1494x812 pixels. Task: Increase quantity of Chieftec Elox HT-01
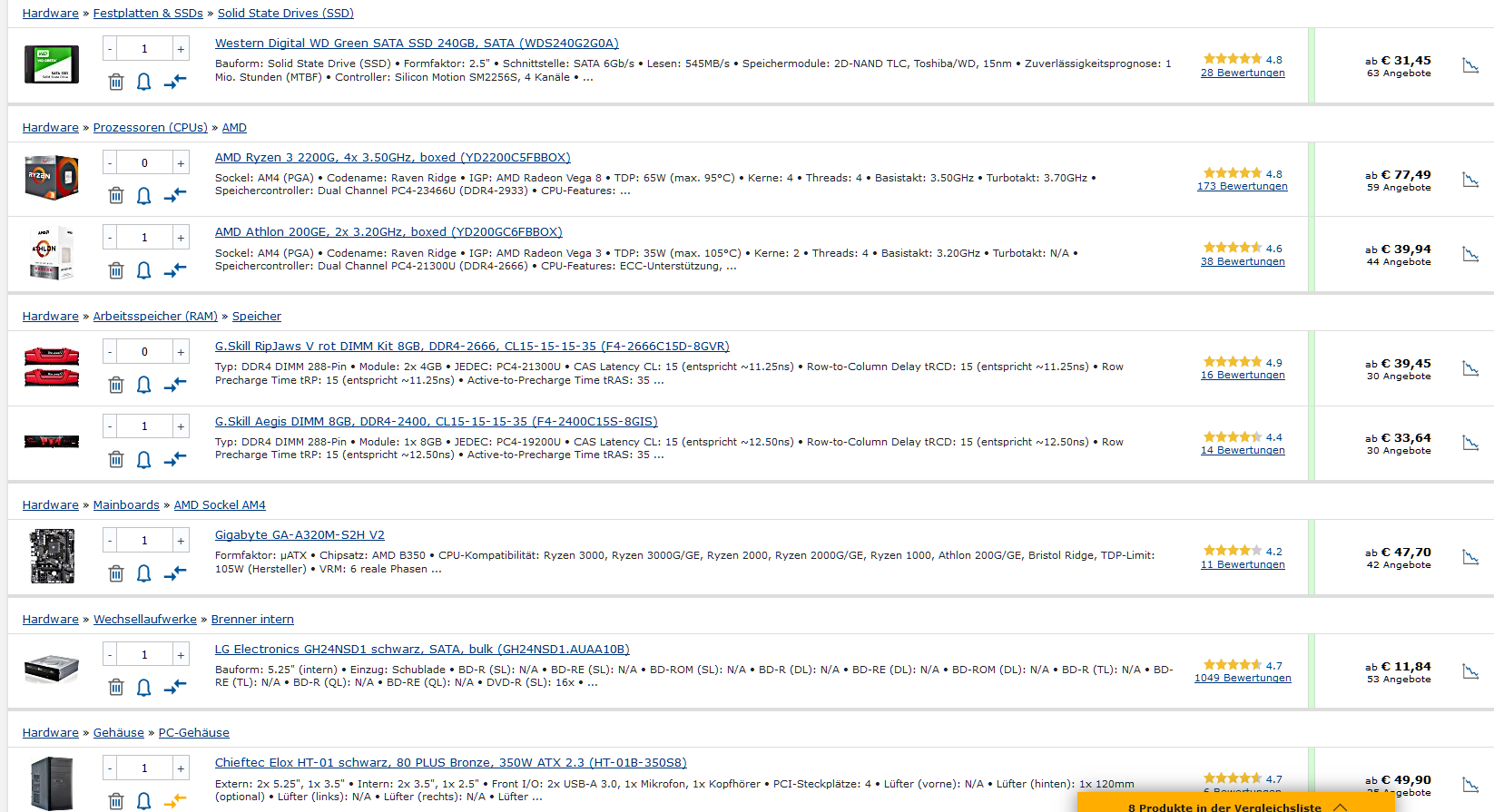click(x=181, y=768)
